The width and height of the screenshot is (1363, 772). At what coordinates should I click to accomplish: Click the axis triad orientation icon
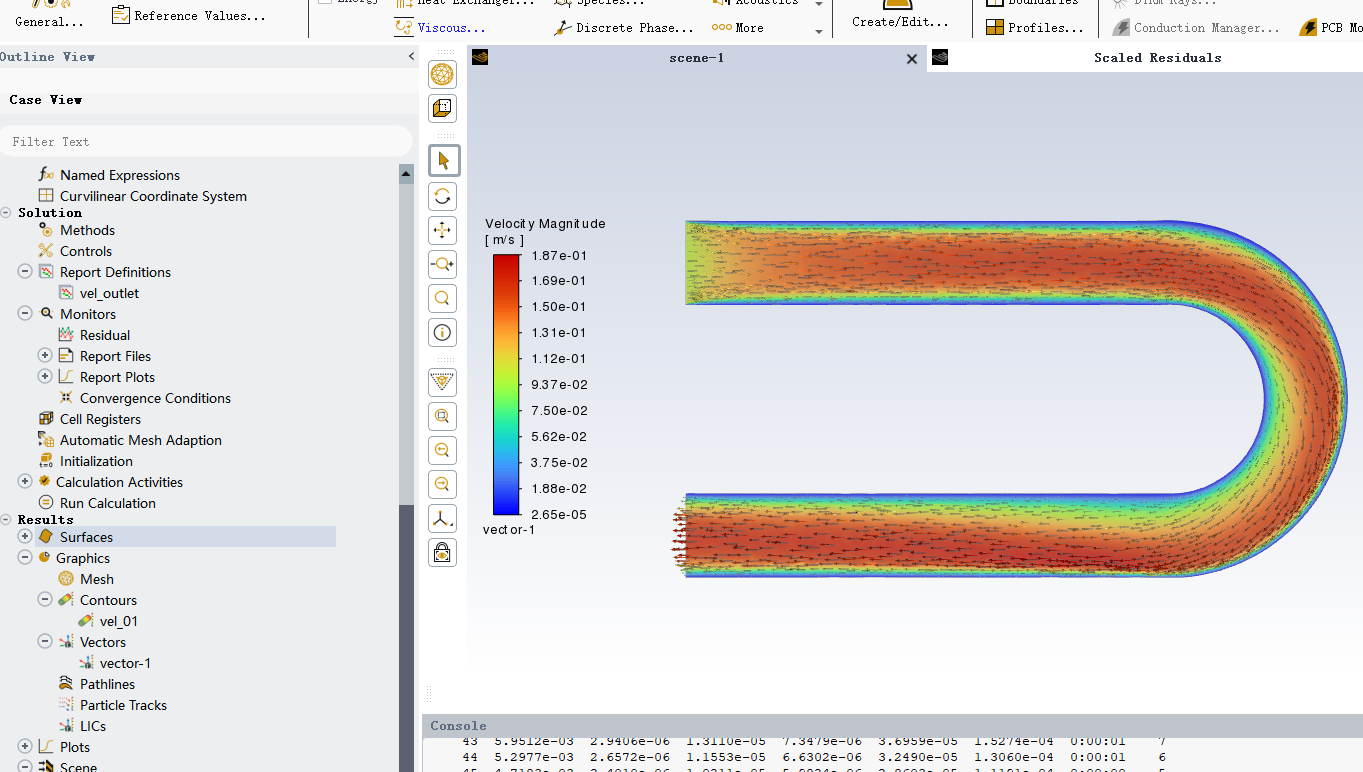pyautogui.click(x=442, y=518)
